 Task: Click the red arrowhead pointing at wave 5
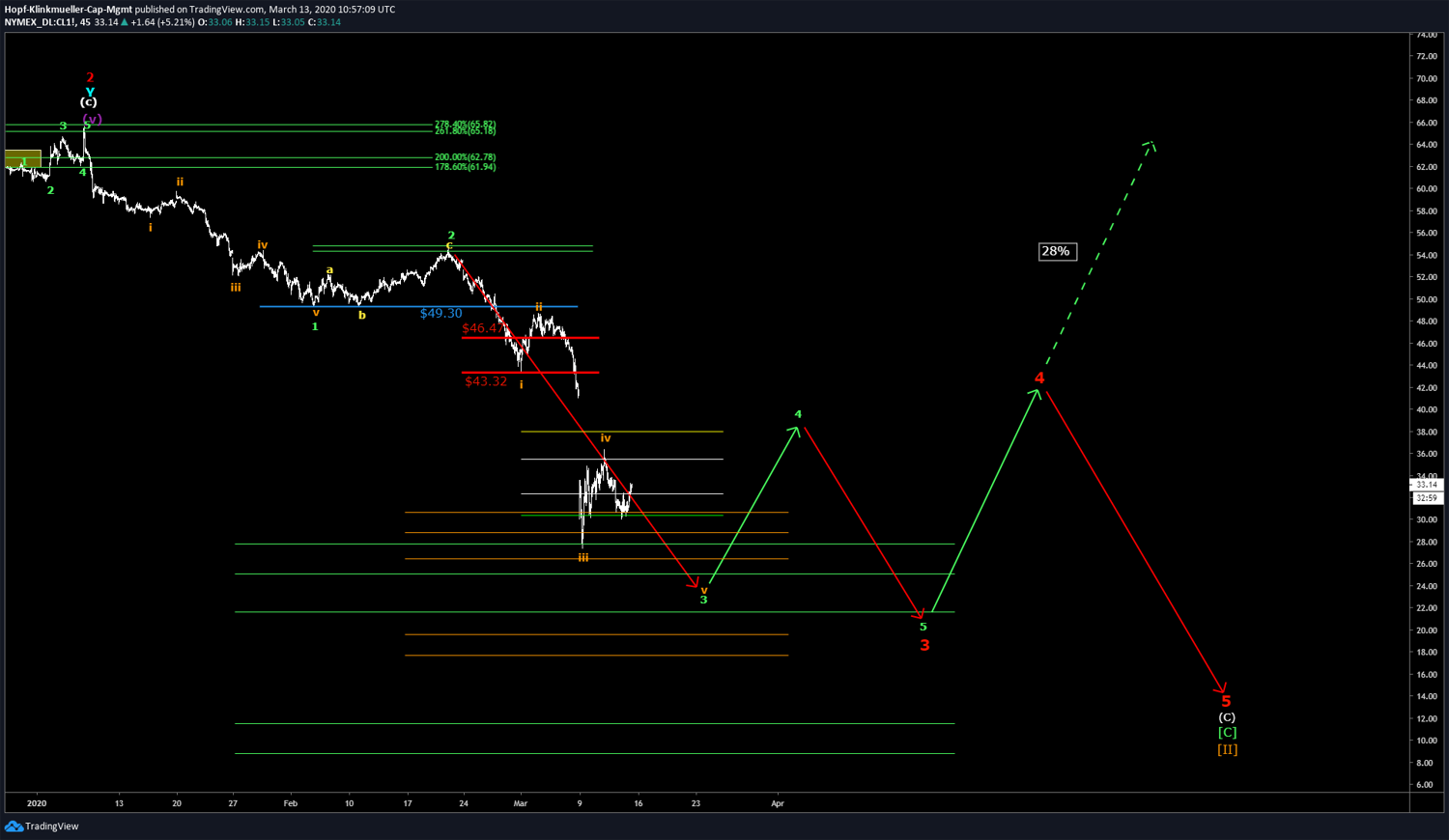tap(1222, 688)
